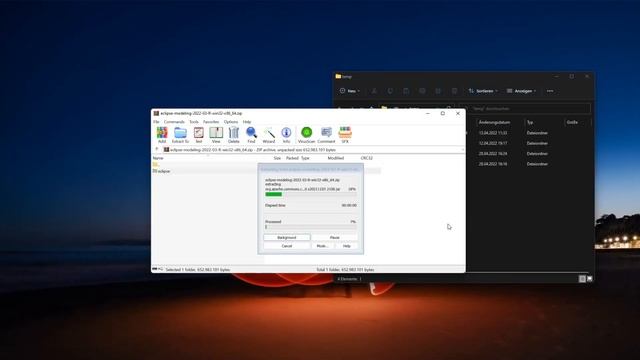Image resolution: width=640 pixels, height=360 pixels.
Task: Open the Favorites menu
Action: pos(211,122)
